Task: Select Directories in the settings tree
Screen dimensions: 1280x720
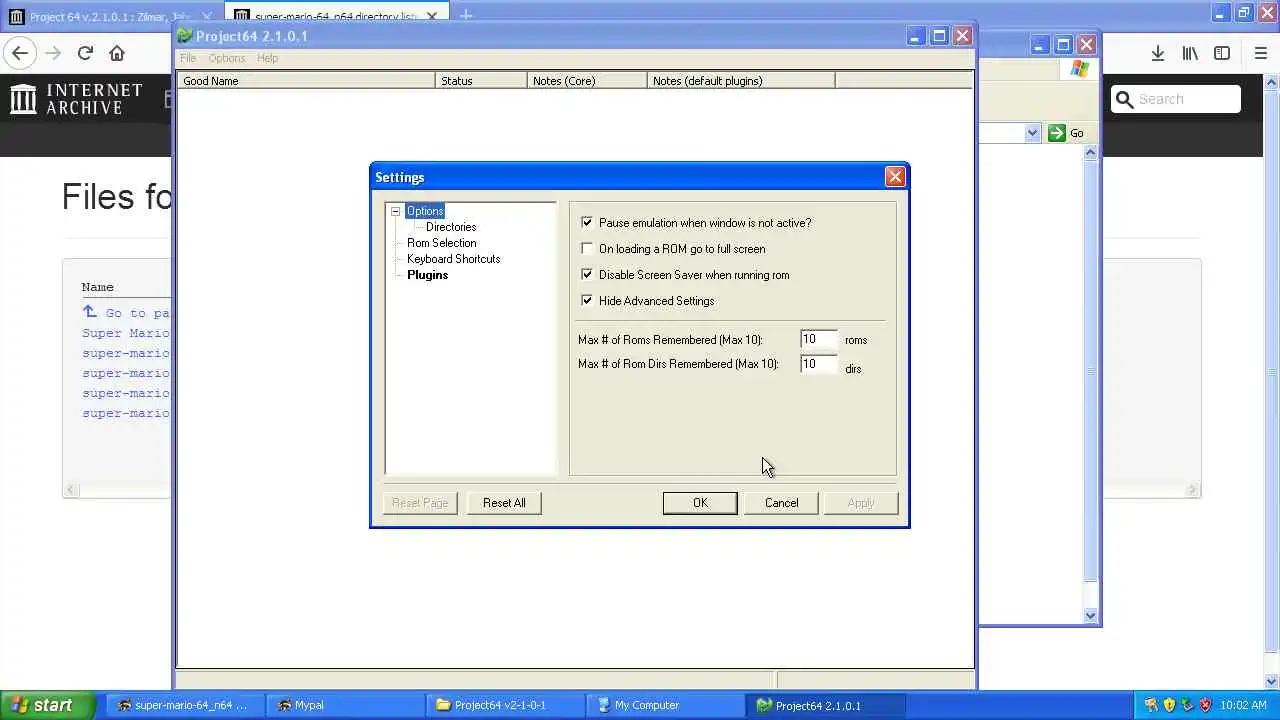Action: coord(451,227)
